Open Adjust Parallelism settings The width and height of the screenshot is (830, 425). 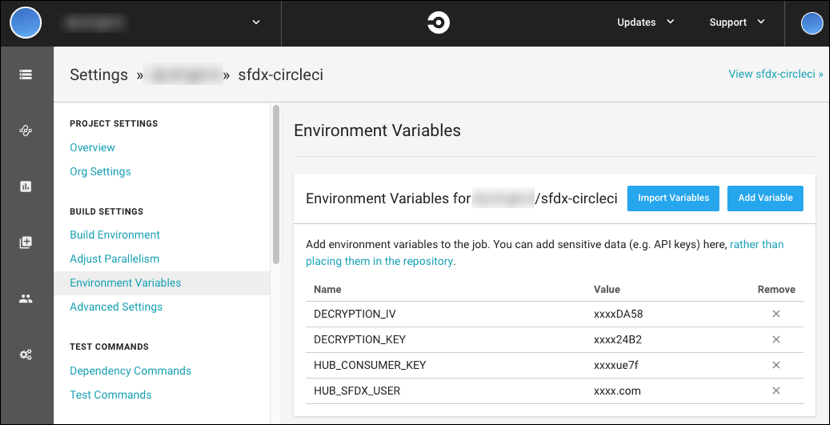coord(114,259)
